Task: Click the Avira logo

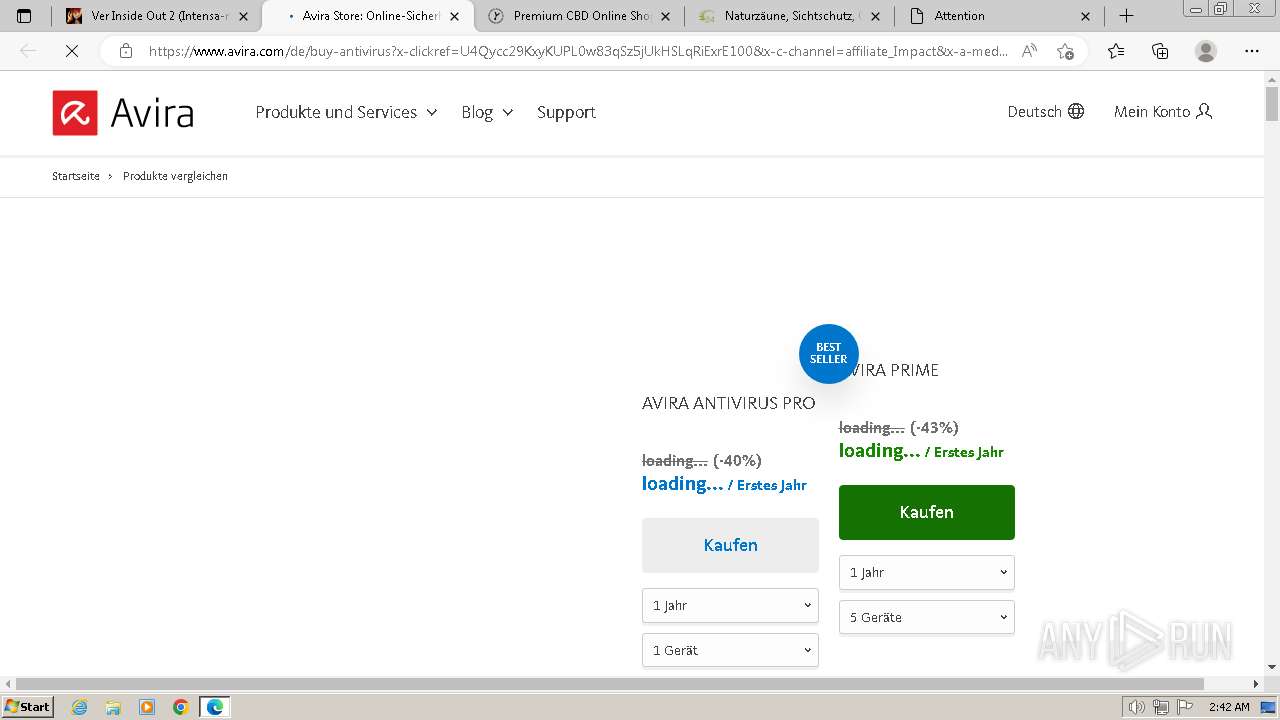Action: pos(123,112)
